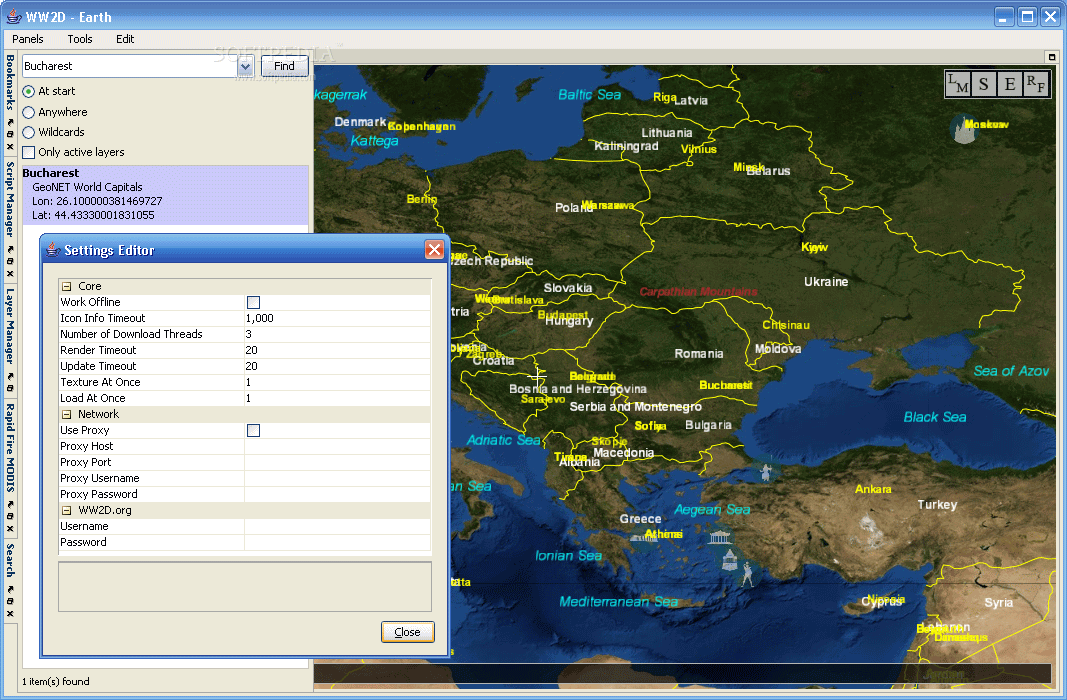Toggle the Use Proxy checkbox
The image size is (1067, 700).
[253, 430]
